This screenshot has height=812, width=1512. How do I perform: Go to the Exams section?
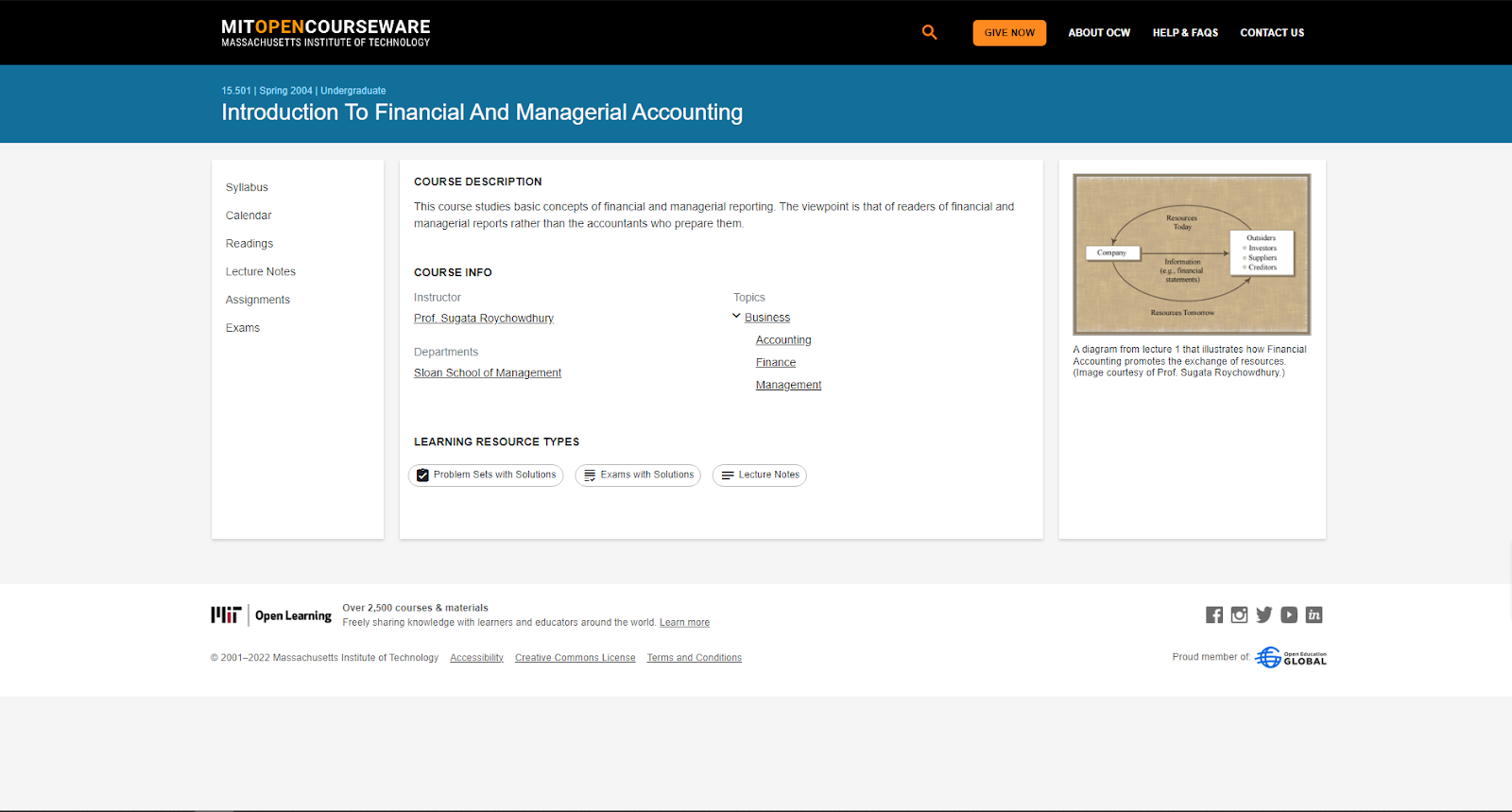click(243, 328)
